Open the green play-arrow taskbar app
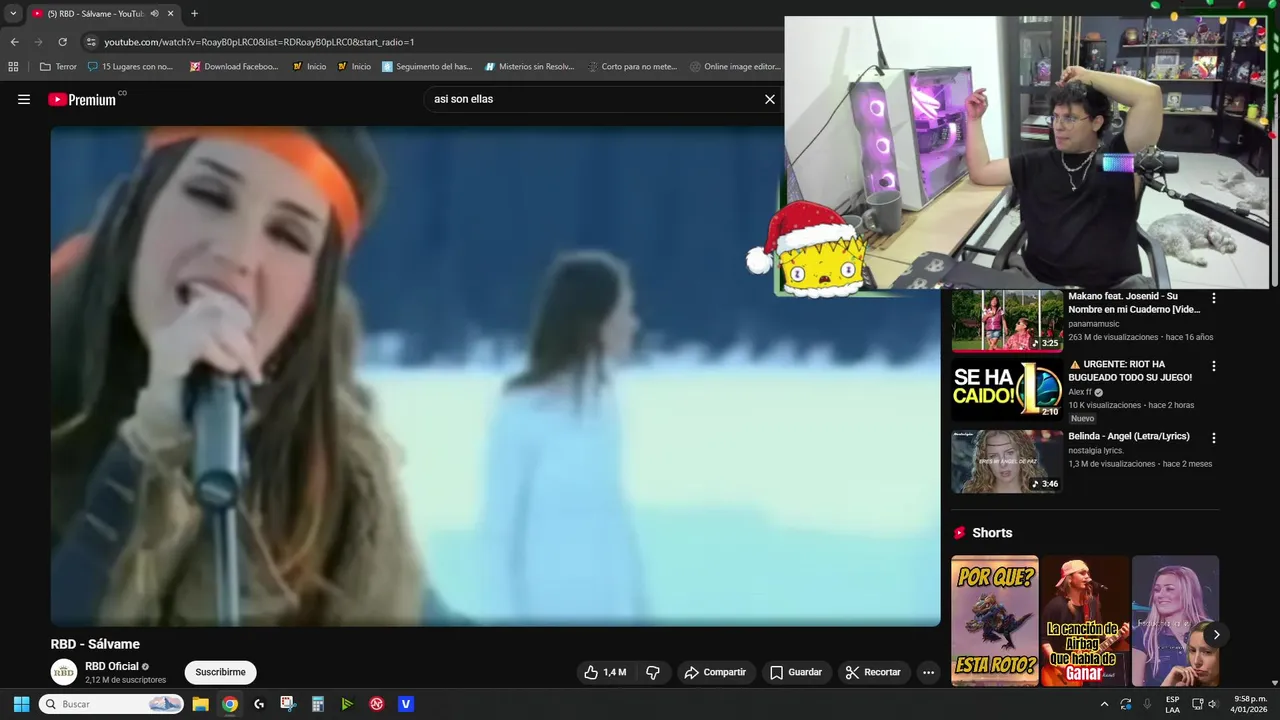Screen dimensions: 1280x720 (347, 704)
